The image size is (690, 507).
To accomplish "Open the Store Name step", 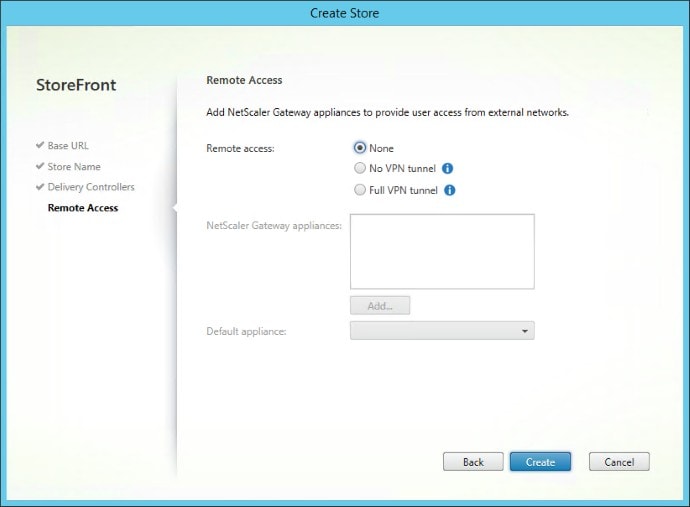I will click(x=74, y=167).
